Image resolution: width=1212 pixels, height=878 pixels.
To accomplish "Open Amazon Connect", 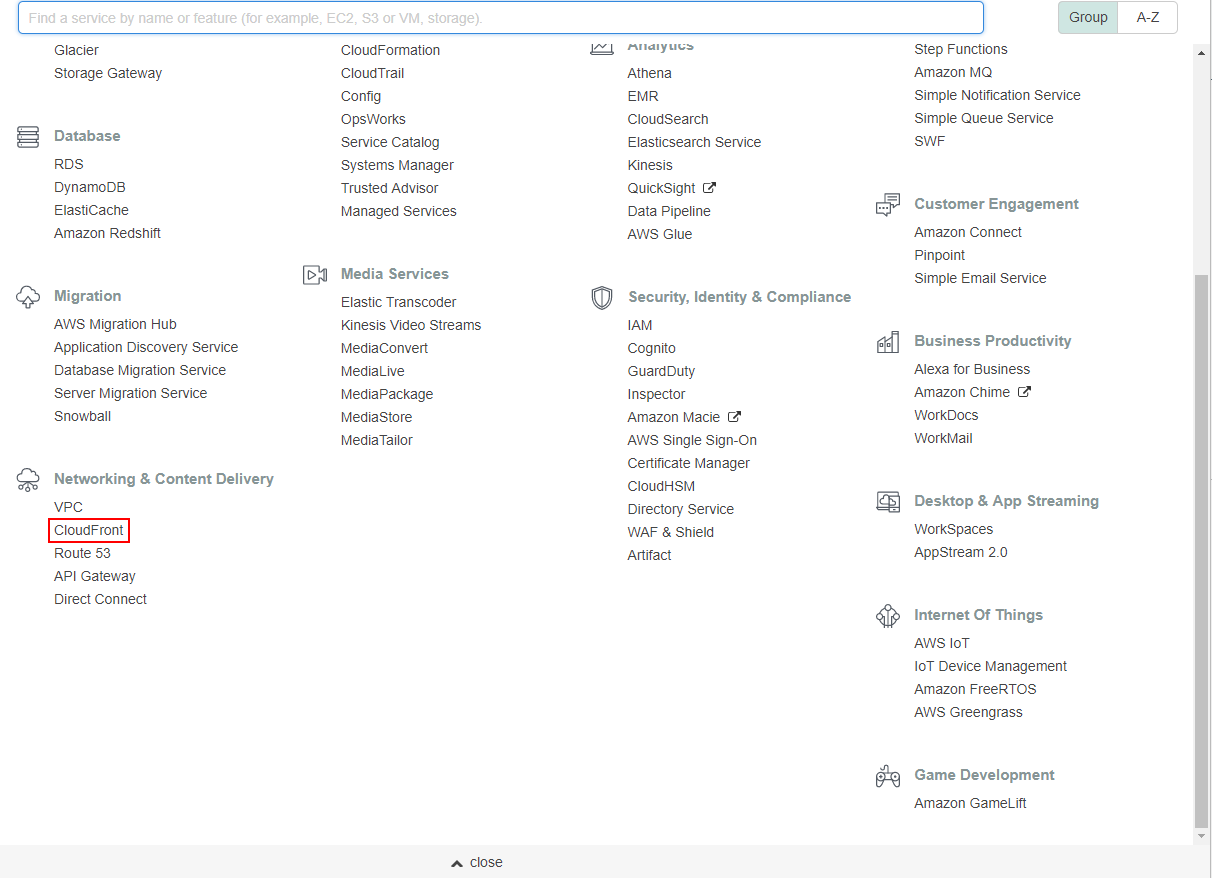I will pyautogui.click(x=968, y=232).
